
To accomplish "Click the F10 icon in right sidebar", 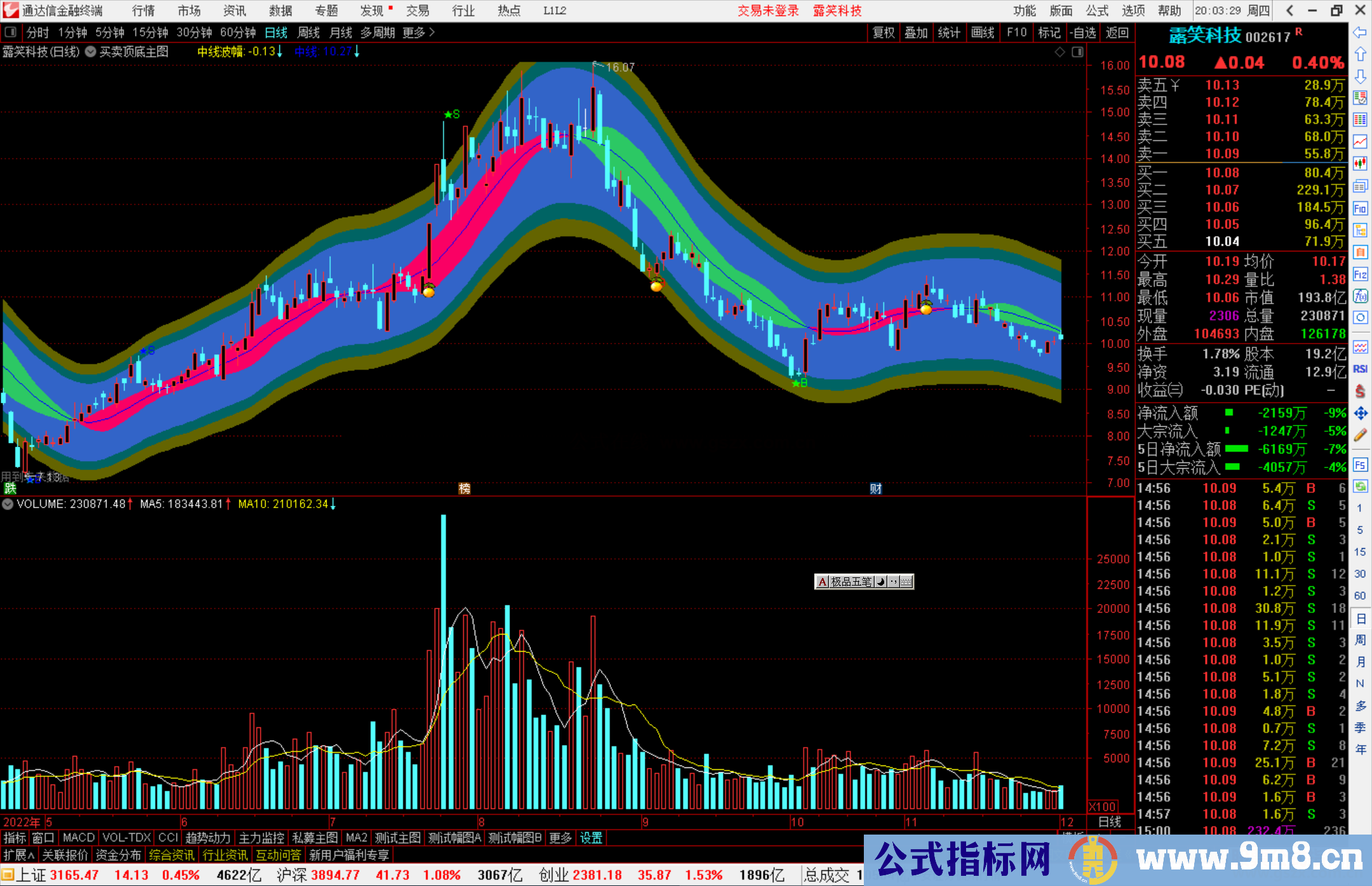I will pyautogui.click(x=1360, y=208).
